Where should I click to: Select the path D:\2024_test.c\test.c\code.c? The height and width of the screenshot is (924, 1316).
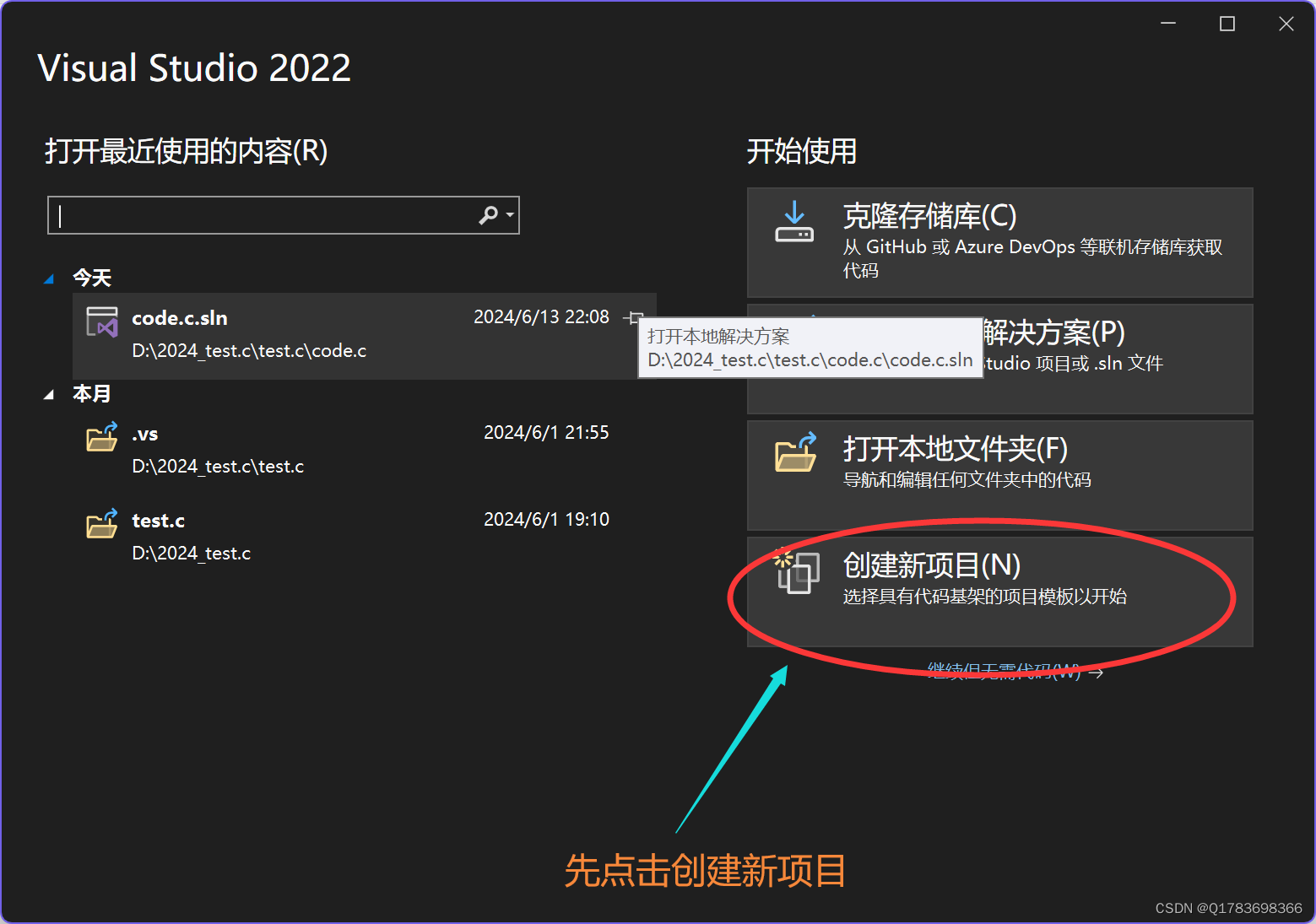coord(249,351)
